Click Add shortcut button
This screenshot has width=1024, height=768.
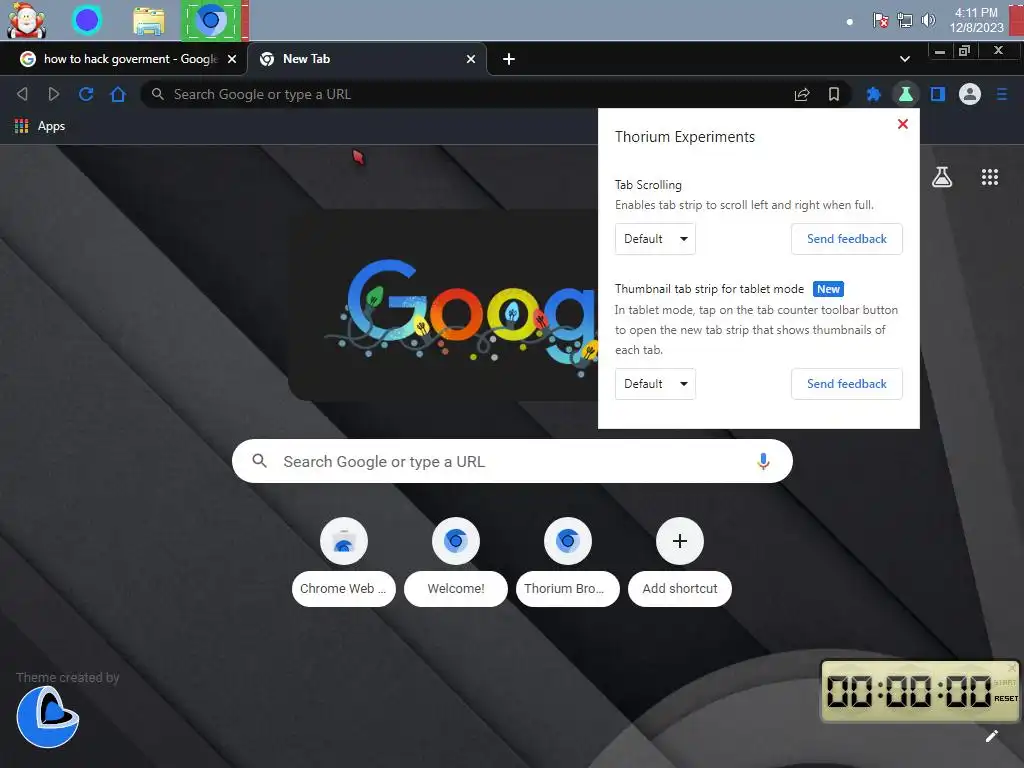point(680,562)
